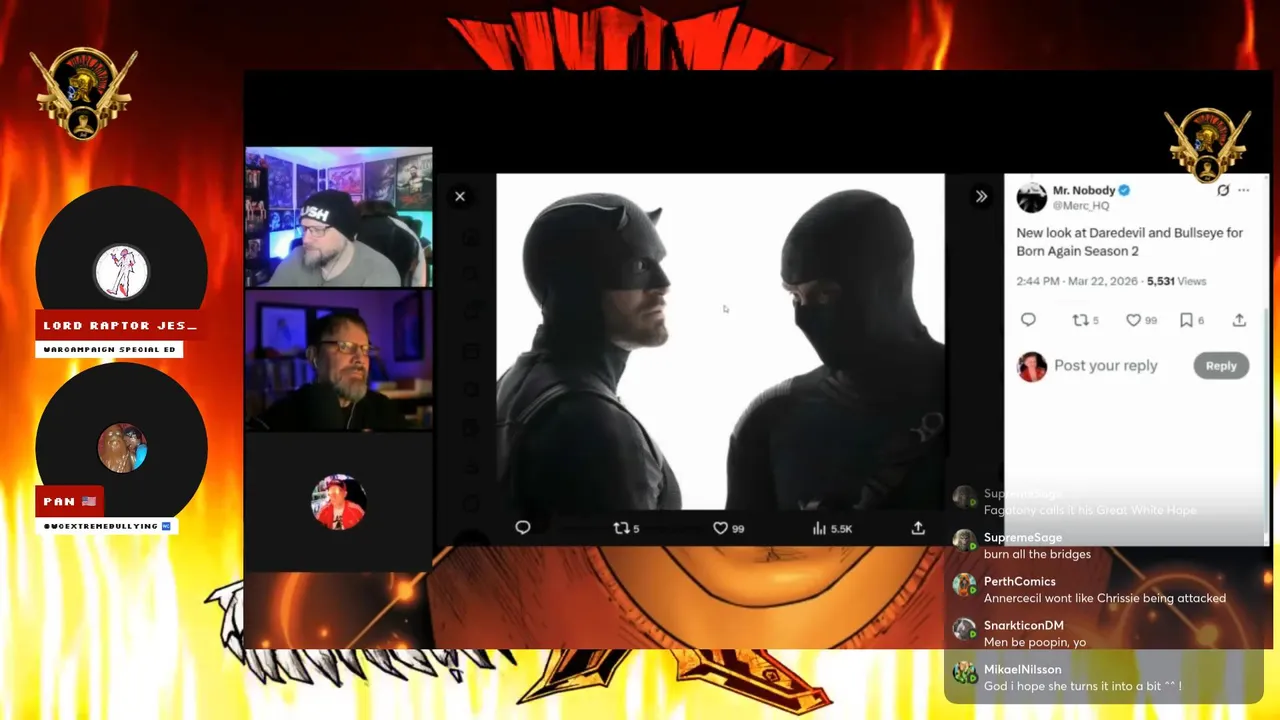
Task: Click the round avatar in the third participant tile
Action: [x=338, y=502]
